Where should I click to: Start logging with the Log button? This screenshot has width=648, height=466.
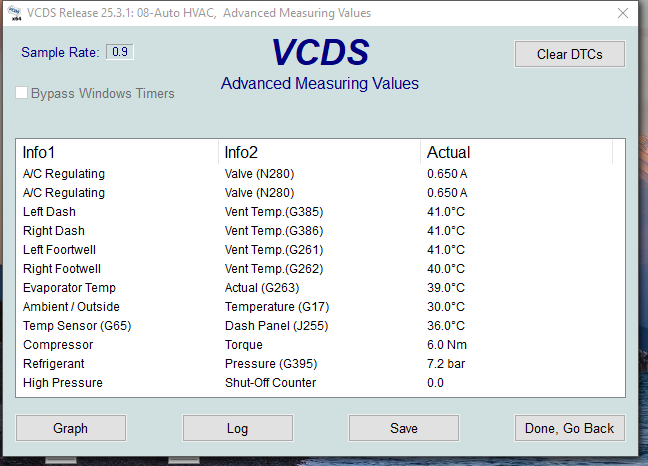click(x=238, y=428)
